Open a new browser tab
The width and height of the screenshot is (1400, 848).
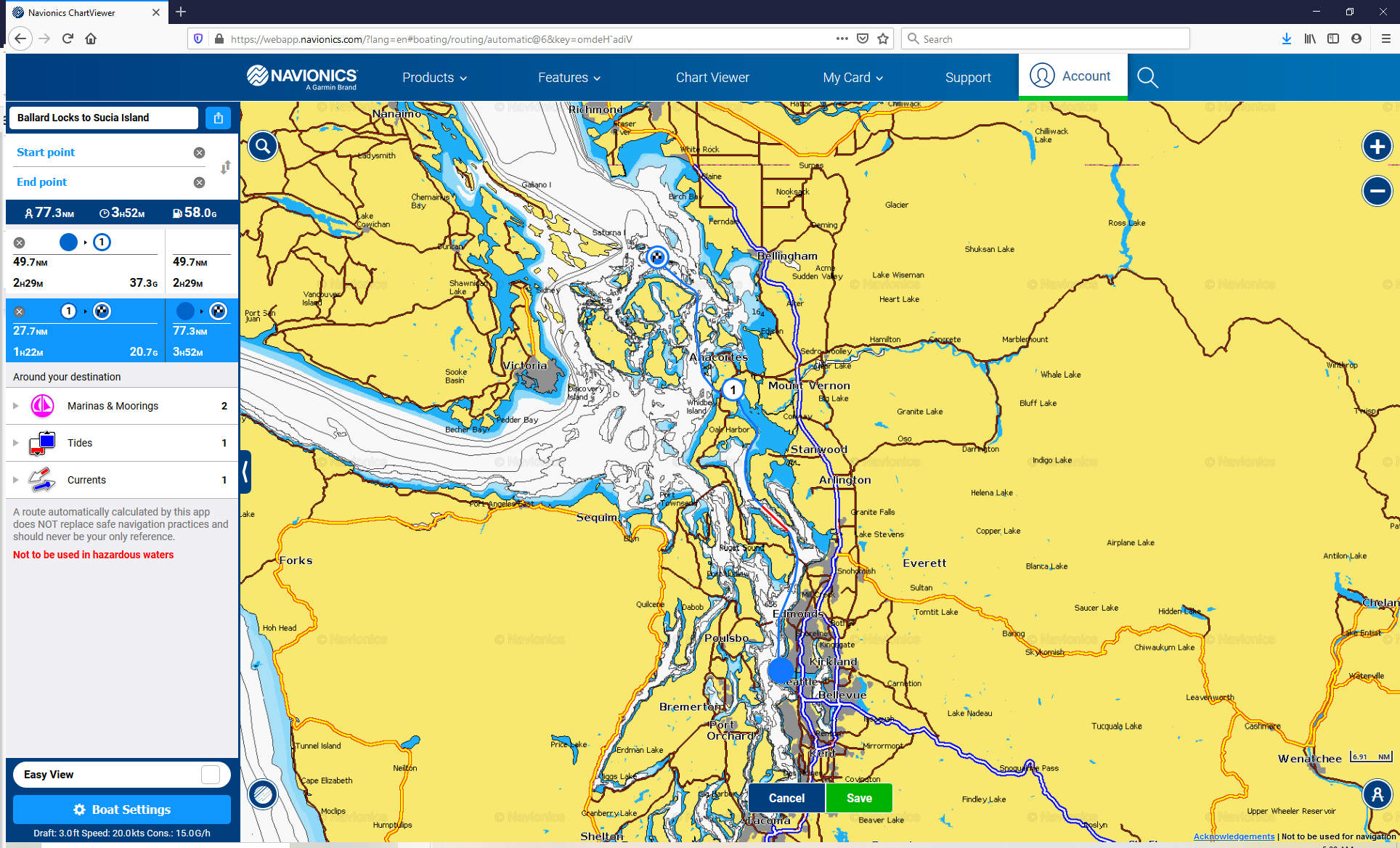point(181,12)
